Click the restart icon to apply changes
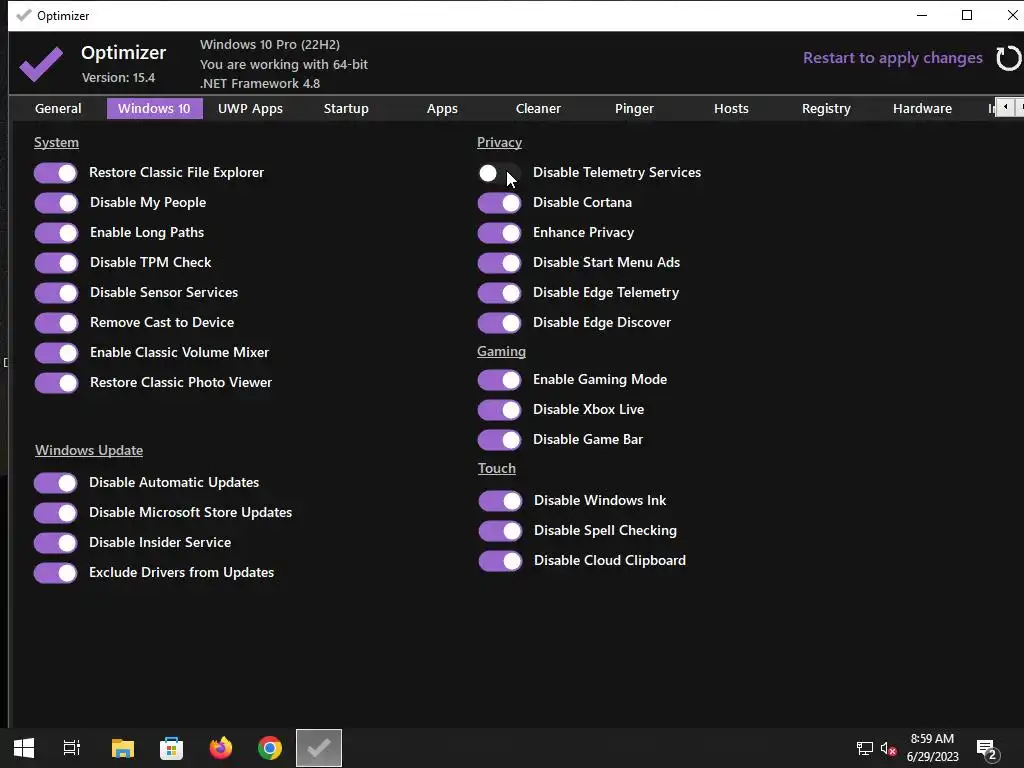The width and height of the screenshot is (1024, 768). pyautogui.click(x=1008, y=58)
